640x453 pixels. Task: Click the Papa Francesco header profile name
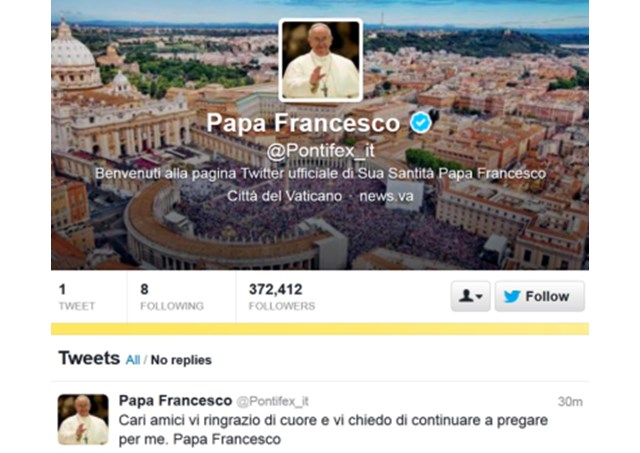pos(303,122)
